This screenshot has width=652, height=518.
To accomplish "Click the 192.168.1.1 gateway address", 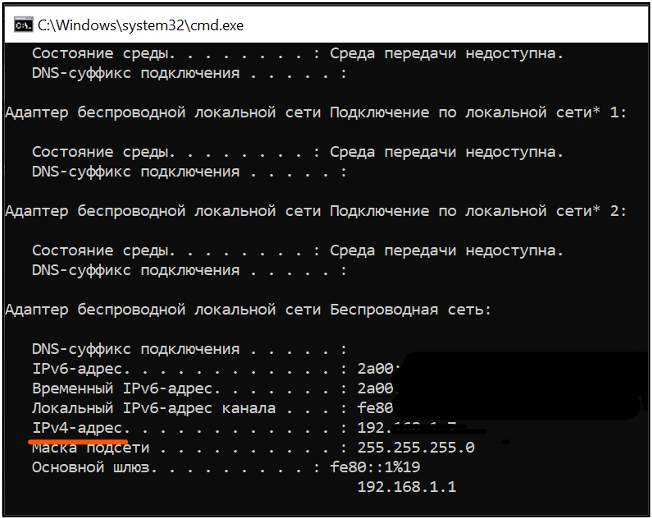I will 406,487.
